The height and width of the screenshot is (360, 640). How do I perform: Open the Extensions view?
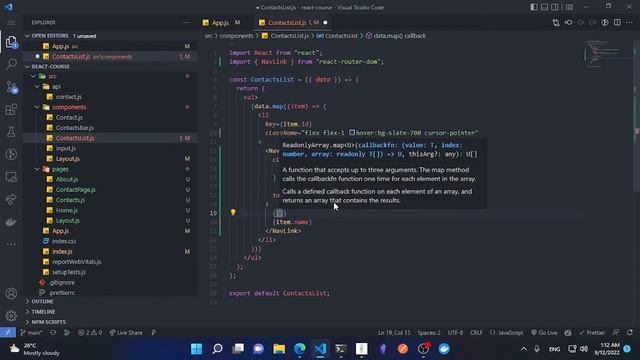(x=11, y=109)
